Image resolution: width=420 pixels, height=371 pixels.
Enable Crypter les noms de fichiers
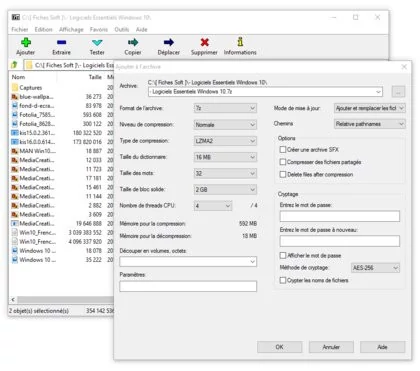283,280
